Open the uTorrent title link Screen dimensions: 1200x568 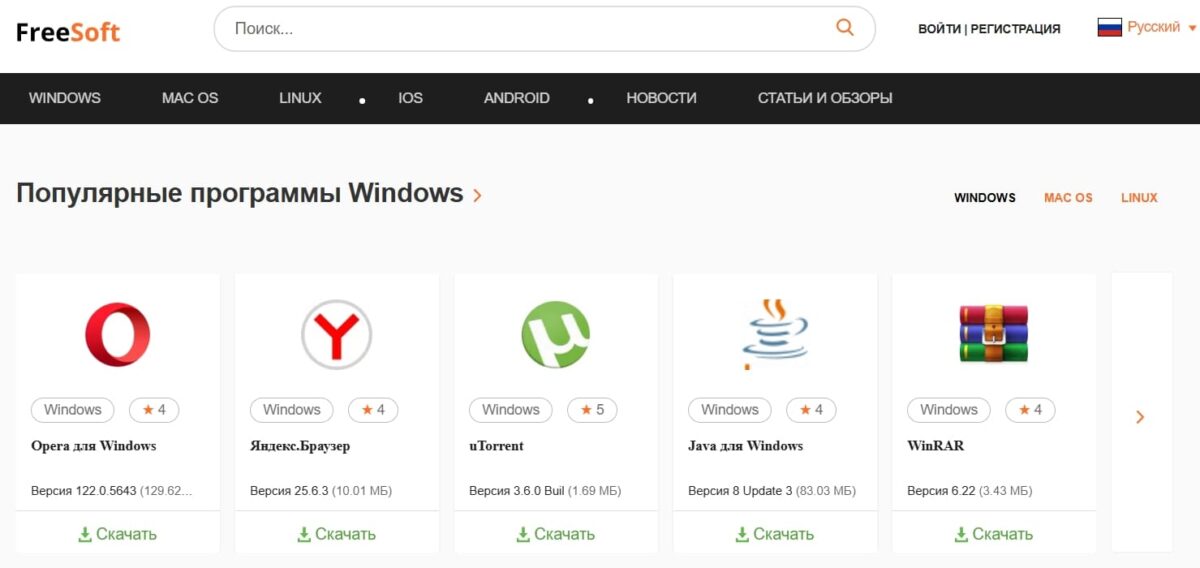point(496,446)
